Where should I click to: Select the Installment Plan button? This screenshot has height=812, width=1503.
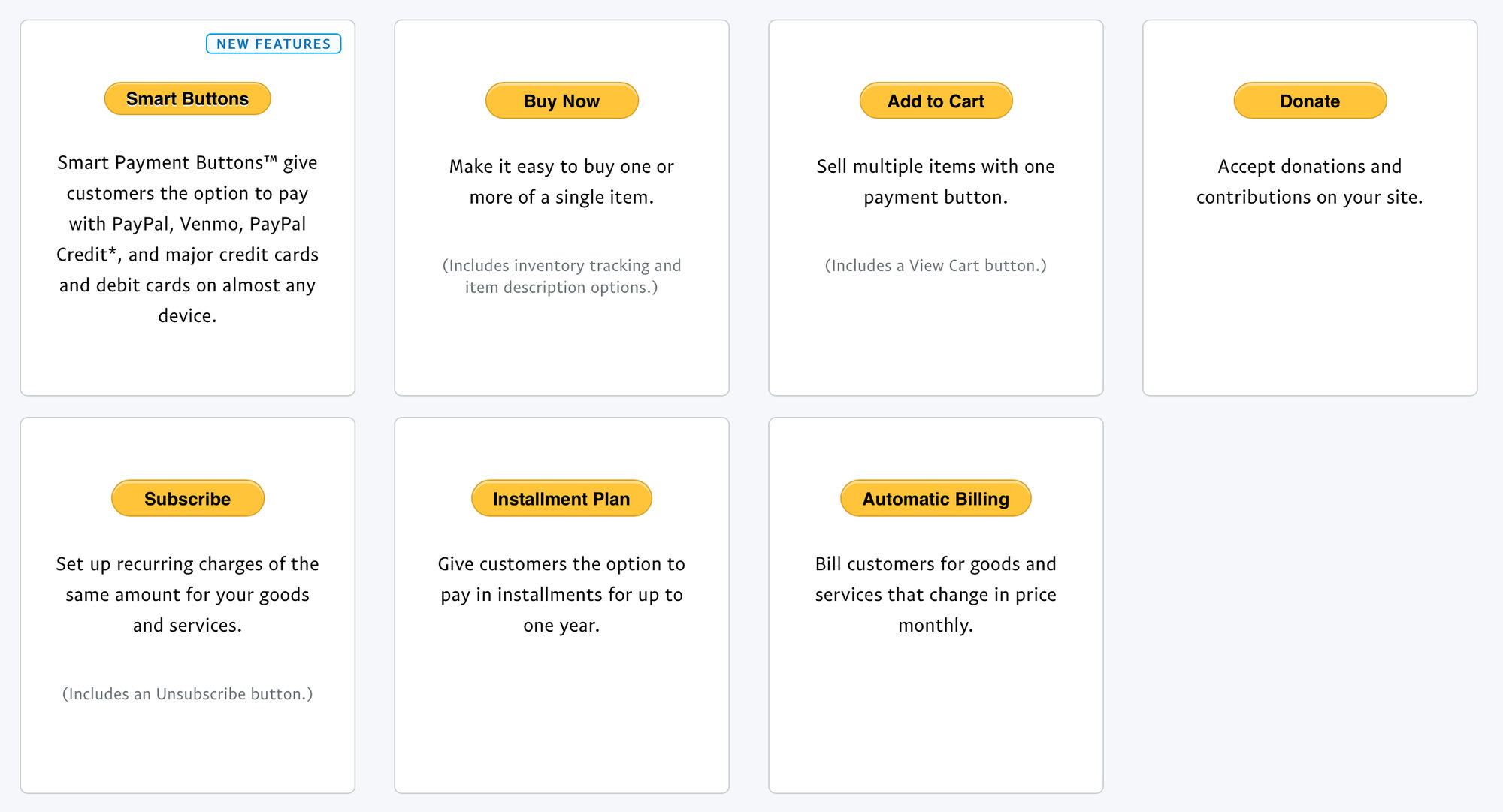pos(561,498)
